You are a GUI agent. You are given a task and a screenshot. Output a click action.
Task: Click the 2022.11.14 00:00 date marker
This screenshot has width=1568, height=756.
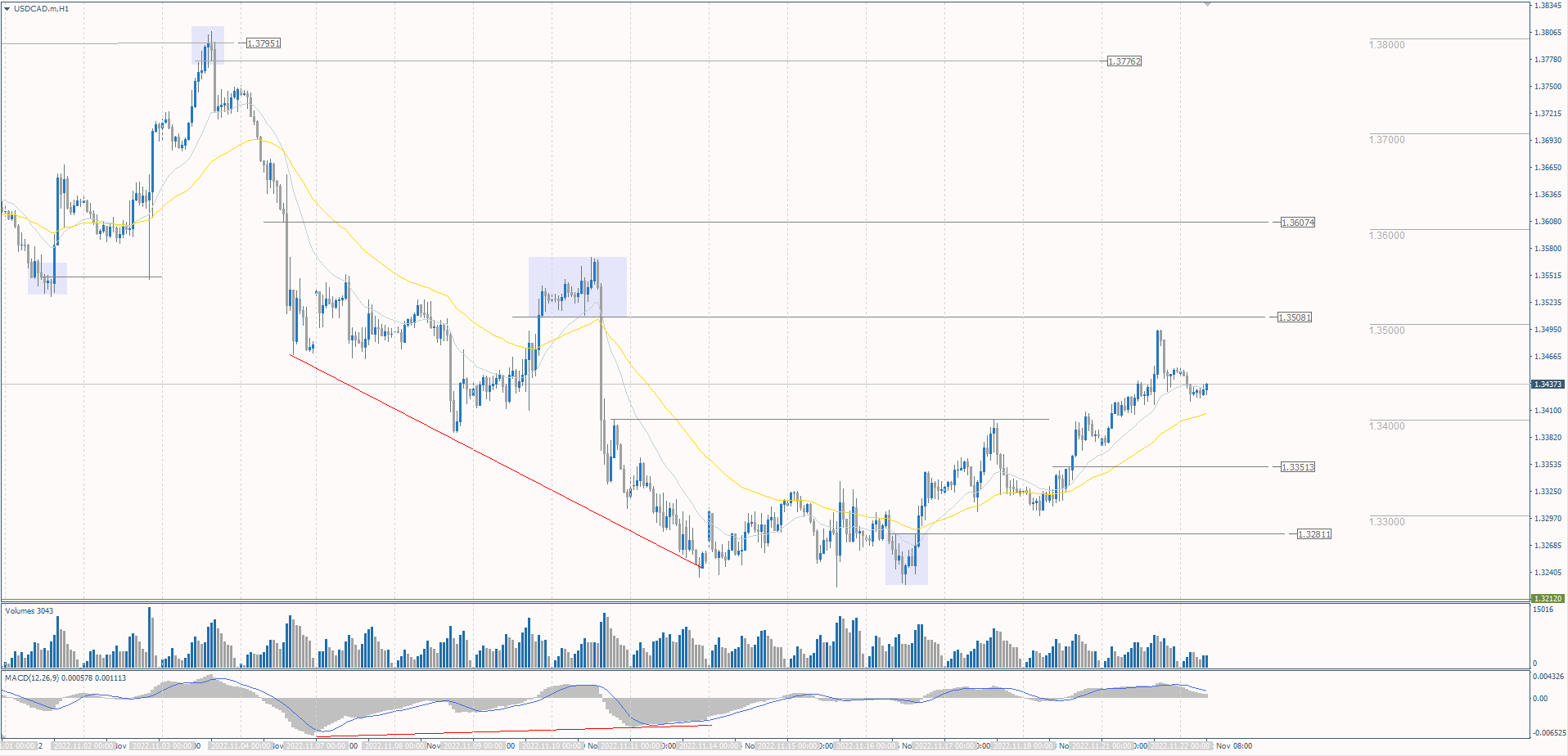[709, 746]
